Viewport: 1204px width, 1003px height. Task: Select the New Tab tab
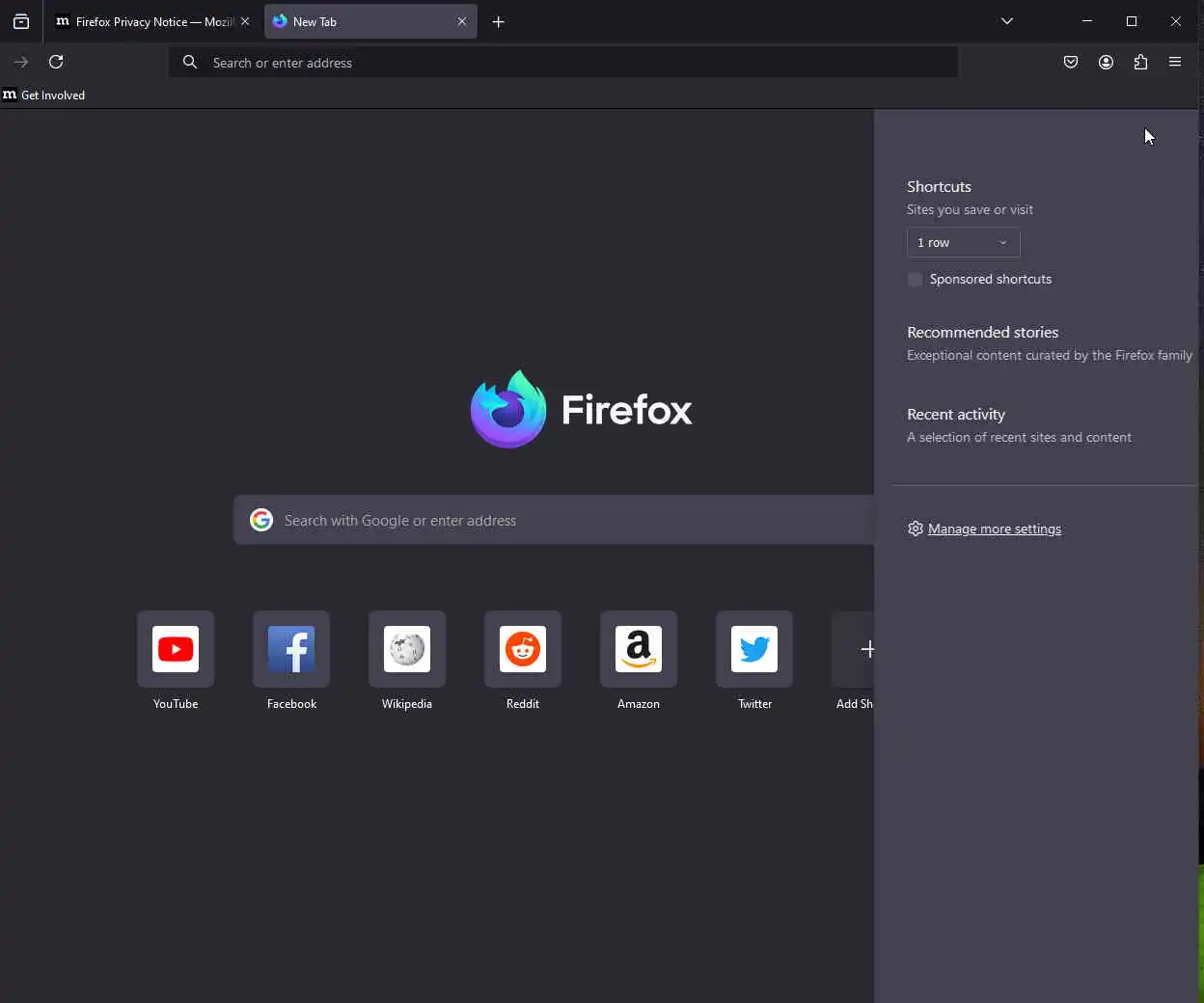pos(370,21)
